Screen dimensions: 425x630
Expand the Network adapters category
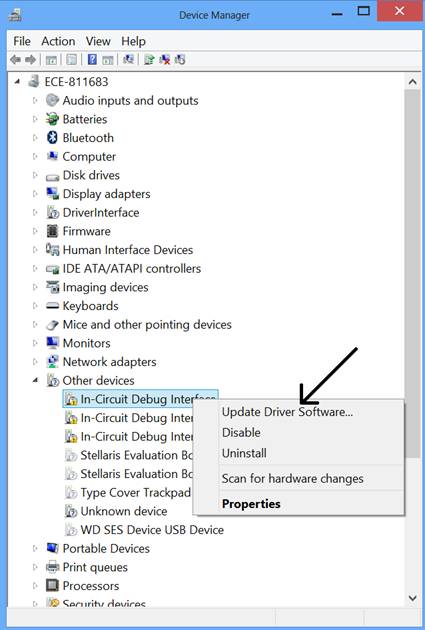[x=35, y=362]
